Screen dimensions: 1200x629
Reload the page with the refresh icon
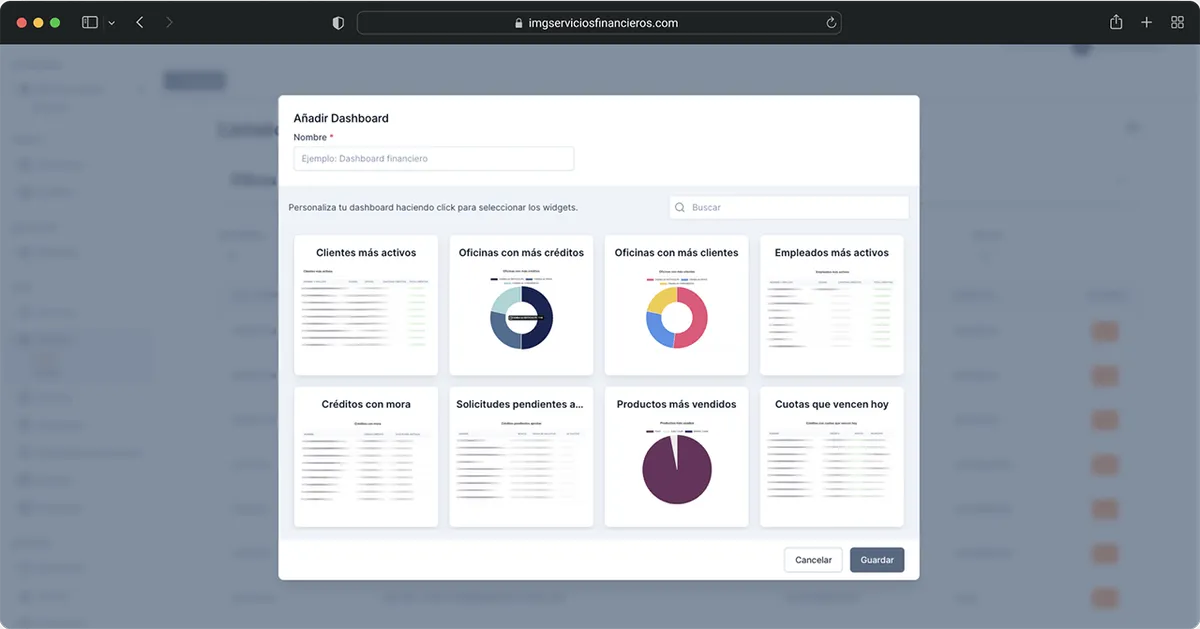(830, 23)
